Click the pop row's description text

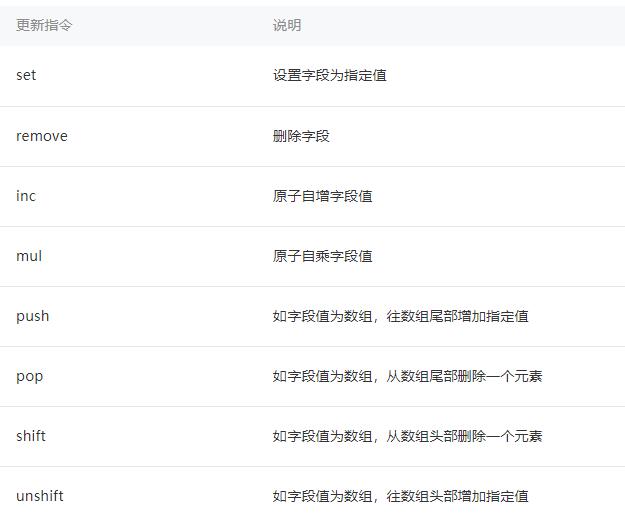(x=407, y=376)
